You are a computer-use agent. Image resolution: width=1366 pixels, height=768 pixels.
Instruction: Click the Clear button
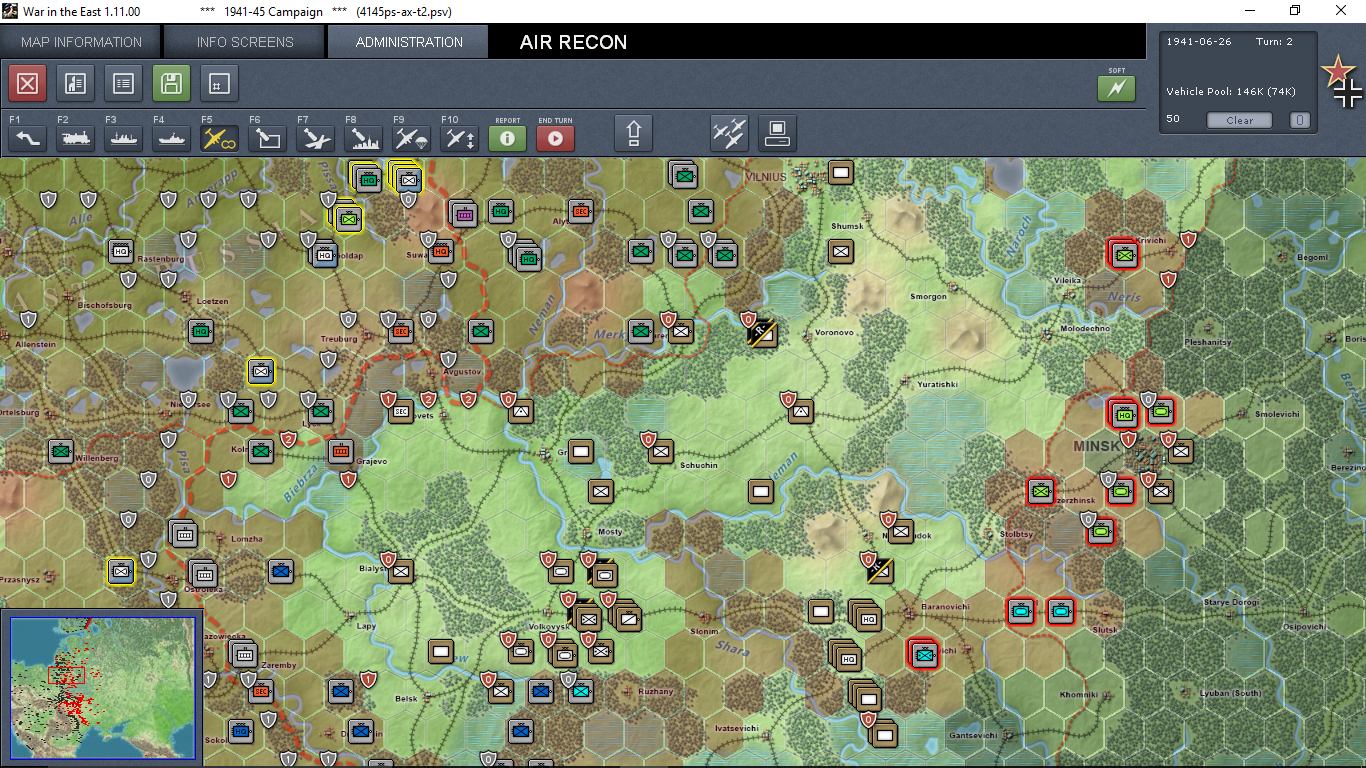click(1239, 120)
